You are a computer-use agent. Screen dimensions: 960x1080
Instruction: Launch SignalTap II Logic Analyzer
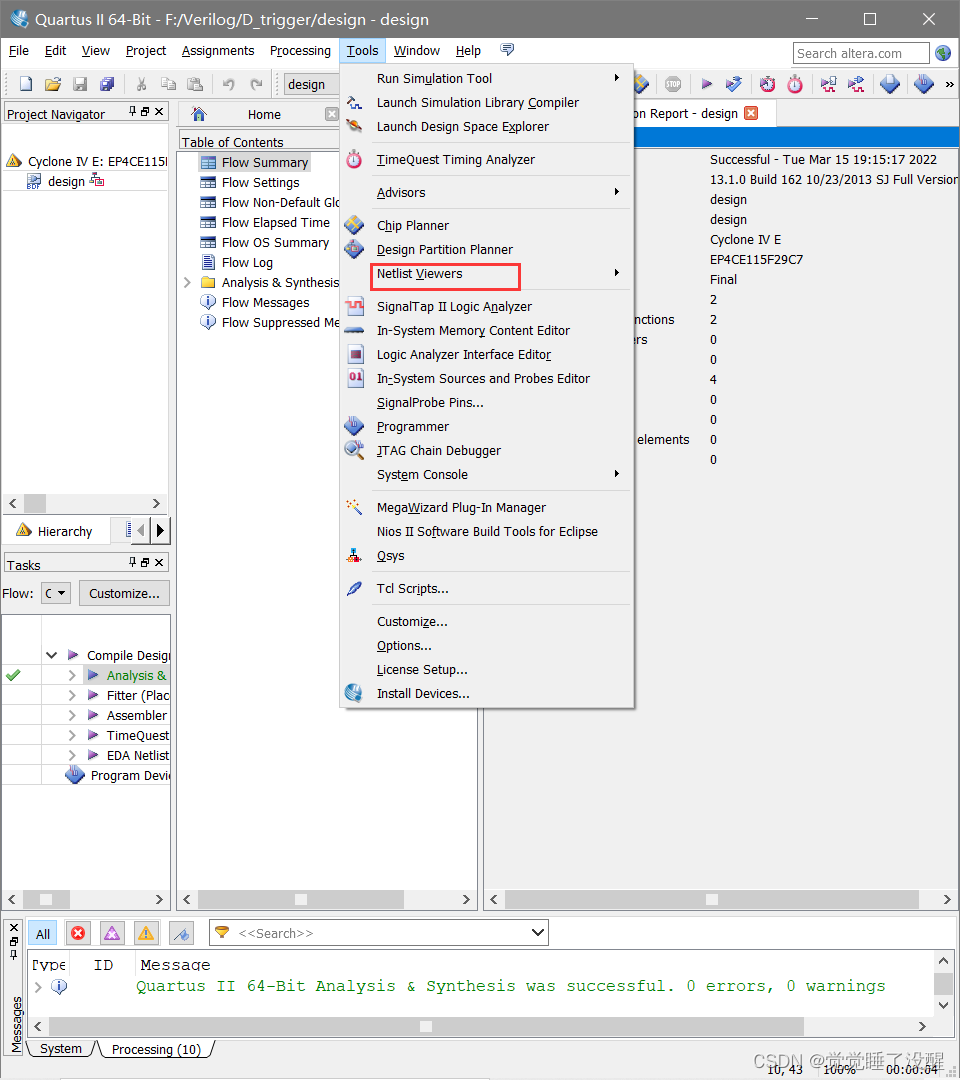(x=487, y=307)
